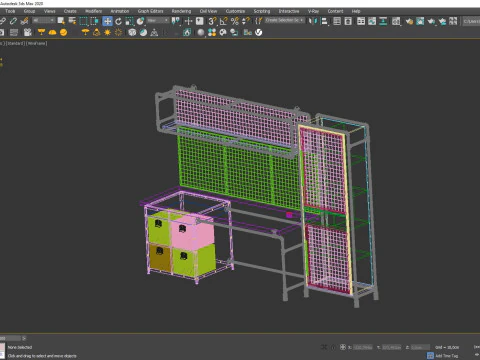Click the V-Ray plane light icon

(x=41, y=32)
